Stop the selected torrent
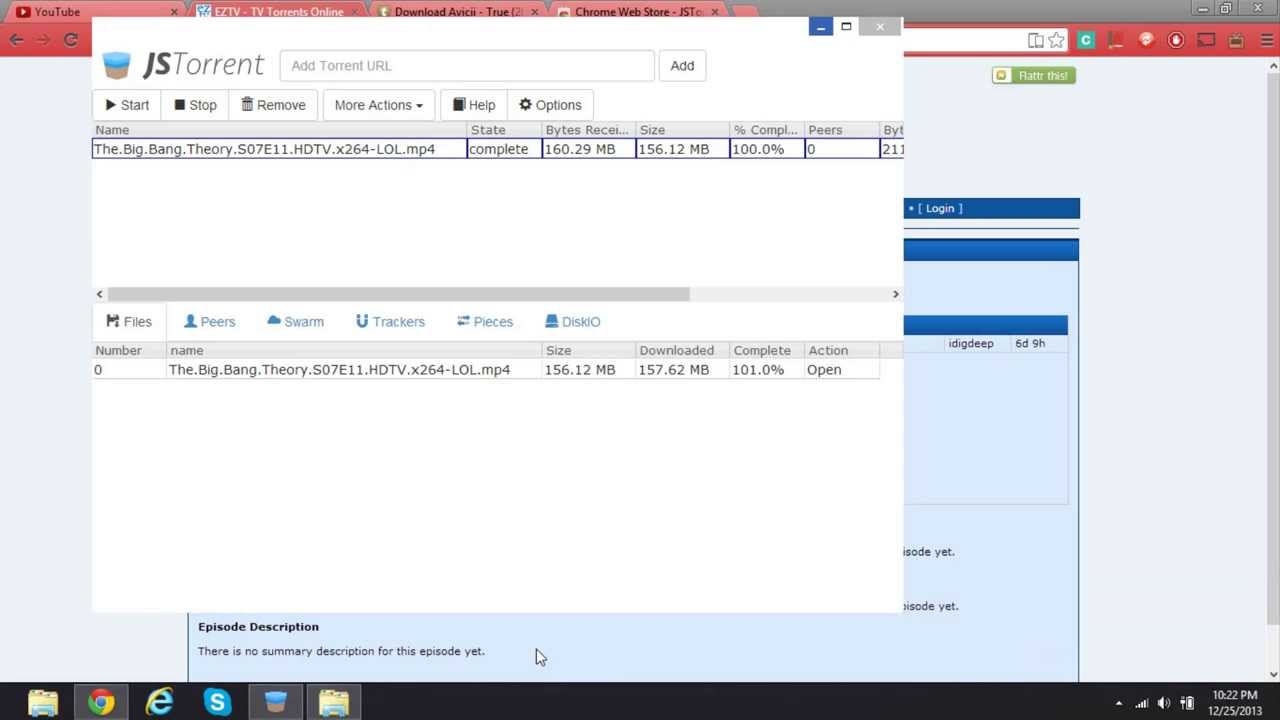This screenshot has width=1280, height=720. (x=195, y=105)
